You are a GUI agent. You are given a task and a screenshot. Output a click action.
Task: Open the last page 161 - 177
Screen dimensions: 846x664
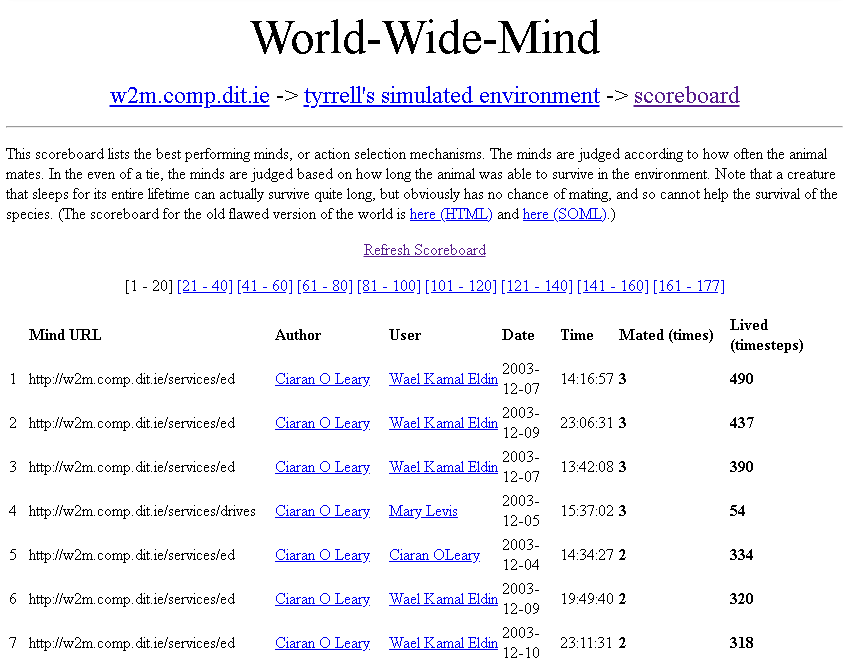[x=688, y=286]
